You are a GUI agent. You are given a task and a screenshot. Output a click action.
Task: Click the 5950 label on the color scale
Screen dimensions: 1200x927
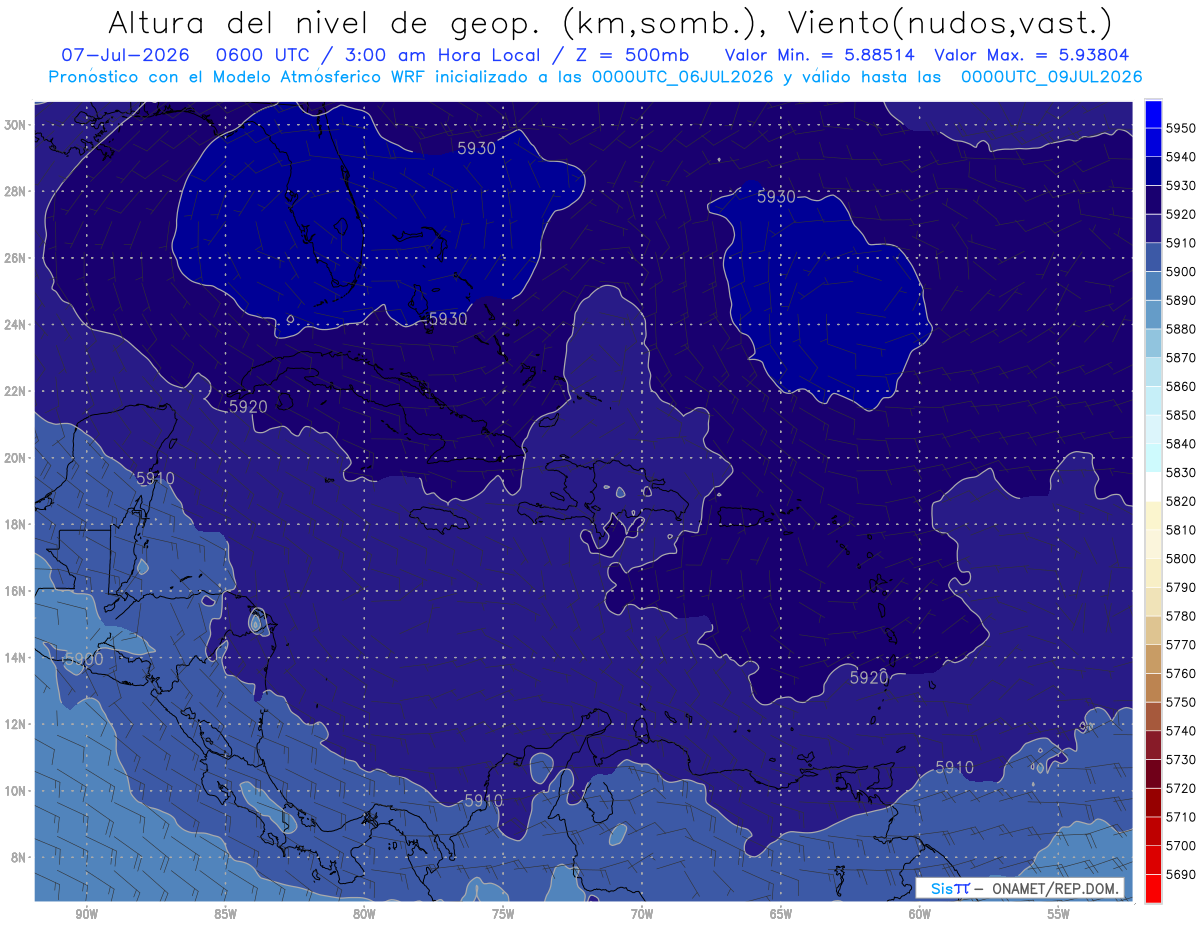[x=1181, y=128]
